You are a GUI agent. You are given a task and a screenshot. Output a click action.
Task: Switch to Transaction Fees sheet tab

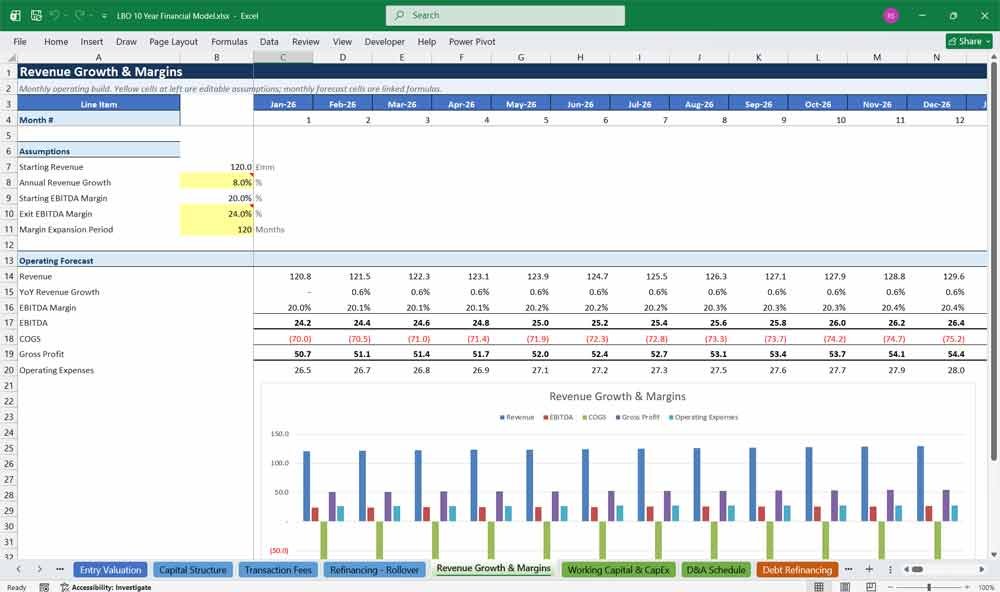[277, 570]
